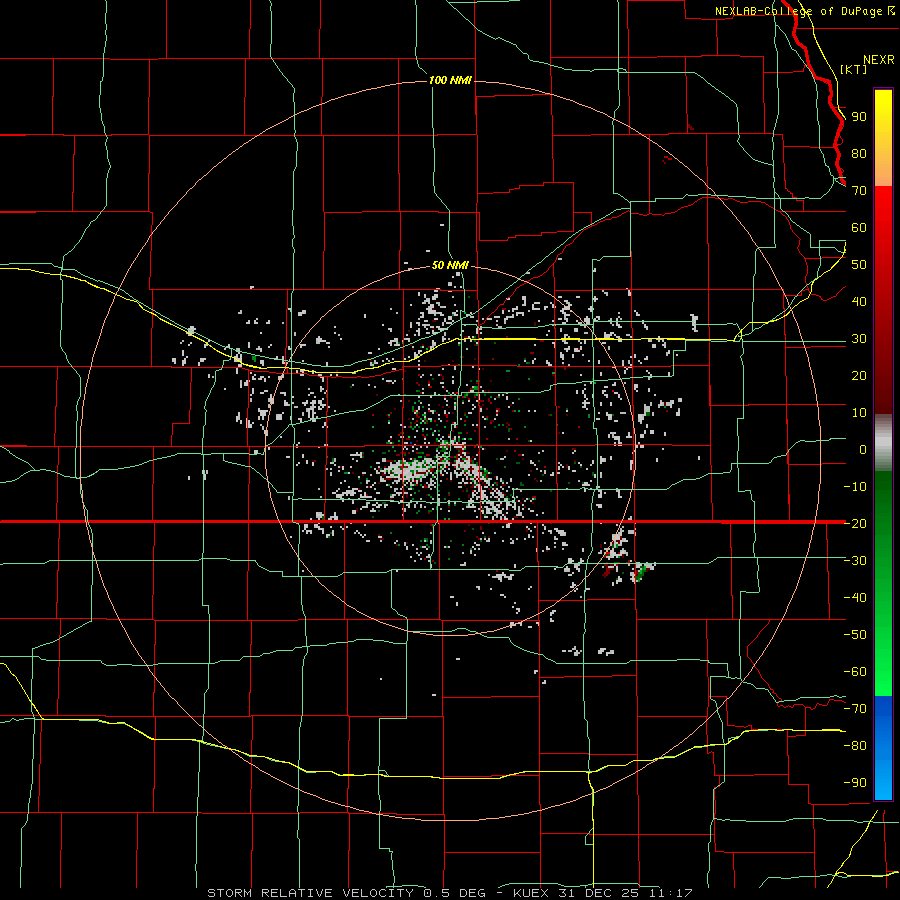Click the -40 value on the velocity scale

pyautogui.click(x=855, y=598)
